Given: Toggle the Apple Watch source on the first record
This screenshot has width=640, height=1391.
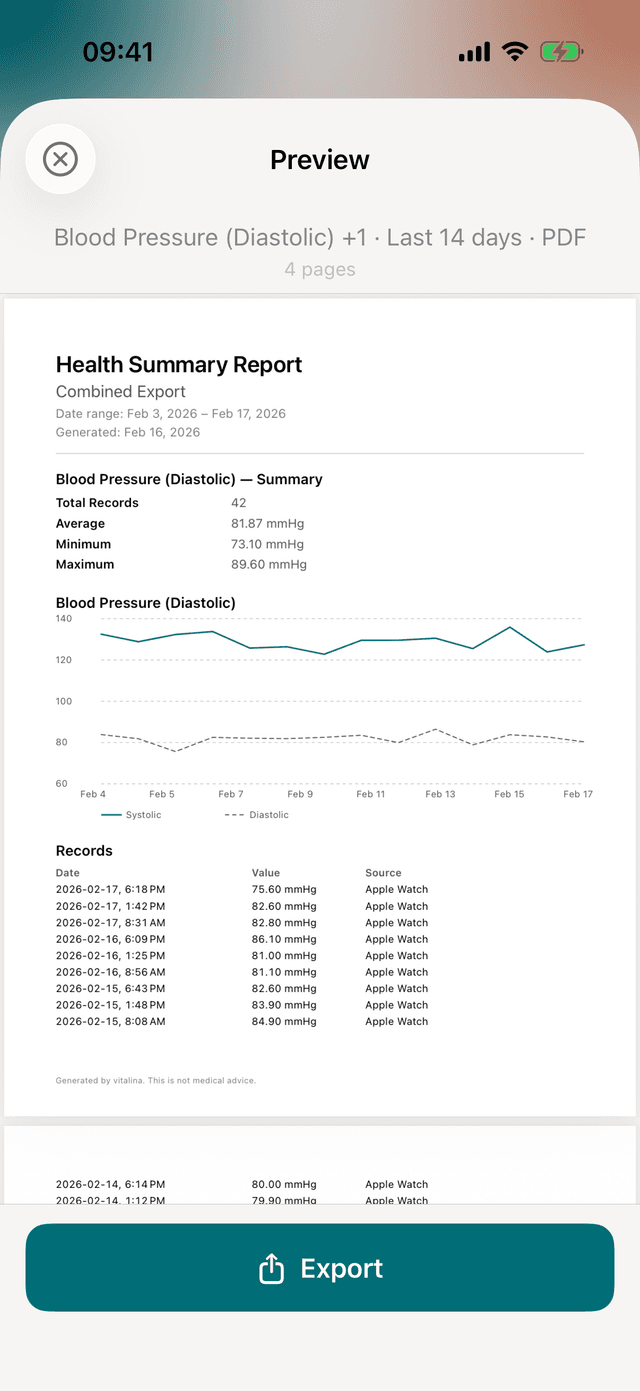Looking at the screenshot, I should 396,889.
